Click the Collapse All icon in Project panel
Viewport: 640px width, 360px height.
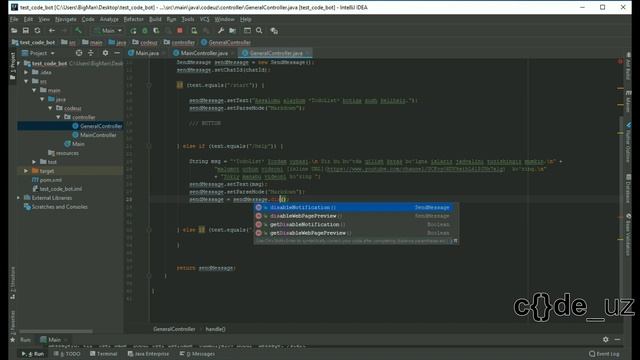[x=91, y=53]
